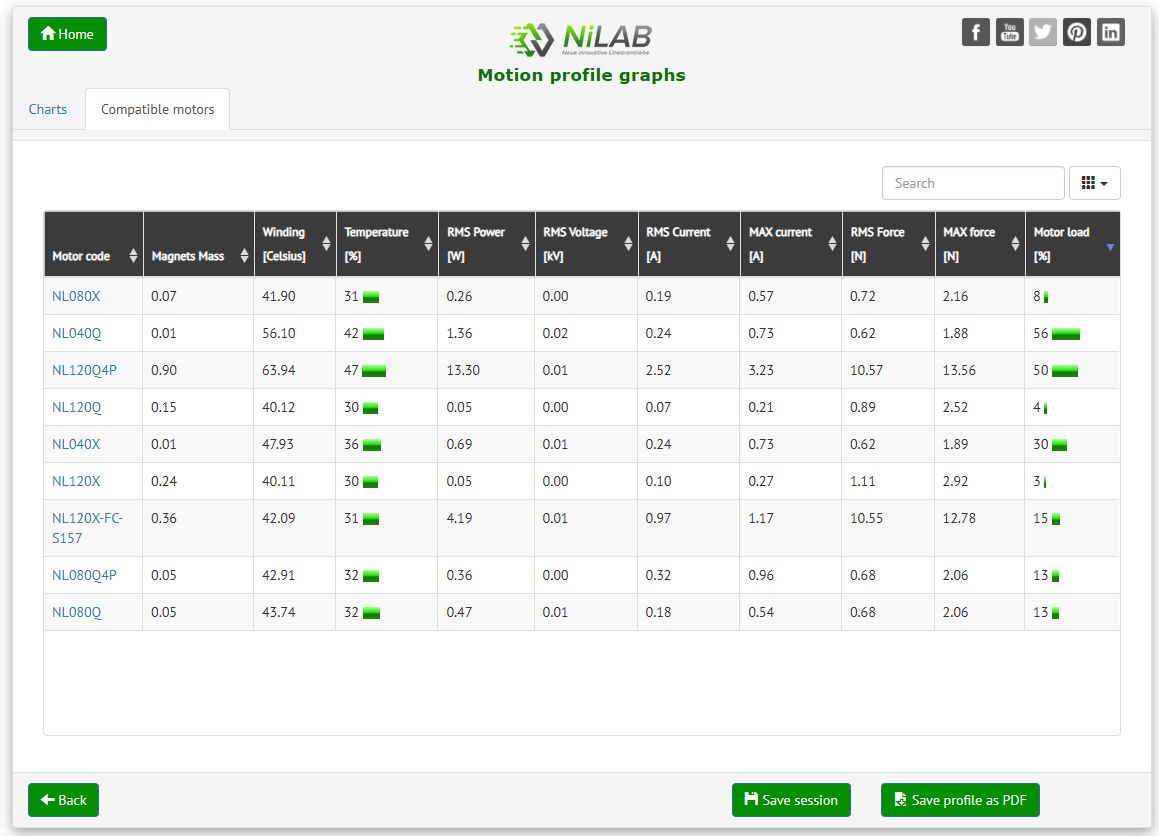This screenshot has height=836, width=1159.
Task: Open the YouTube social icon
Action: (x=1009, y=32)
